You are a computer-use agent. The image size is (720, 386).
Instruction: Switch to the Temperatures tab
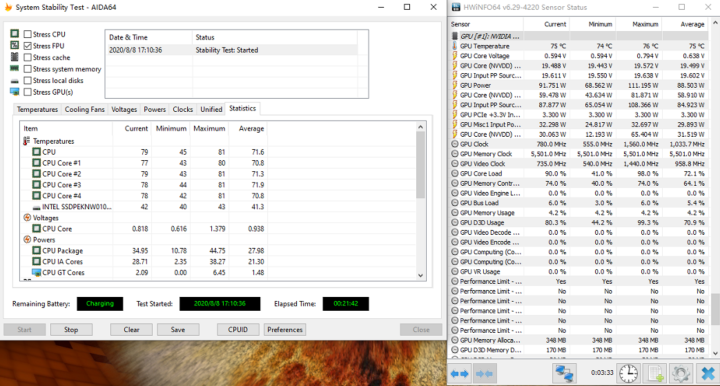click(x=37, y=109)
